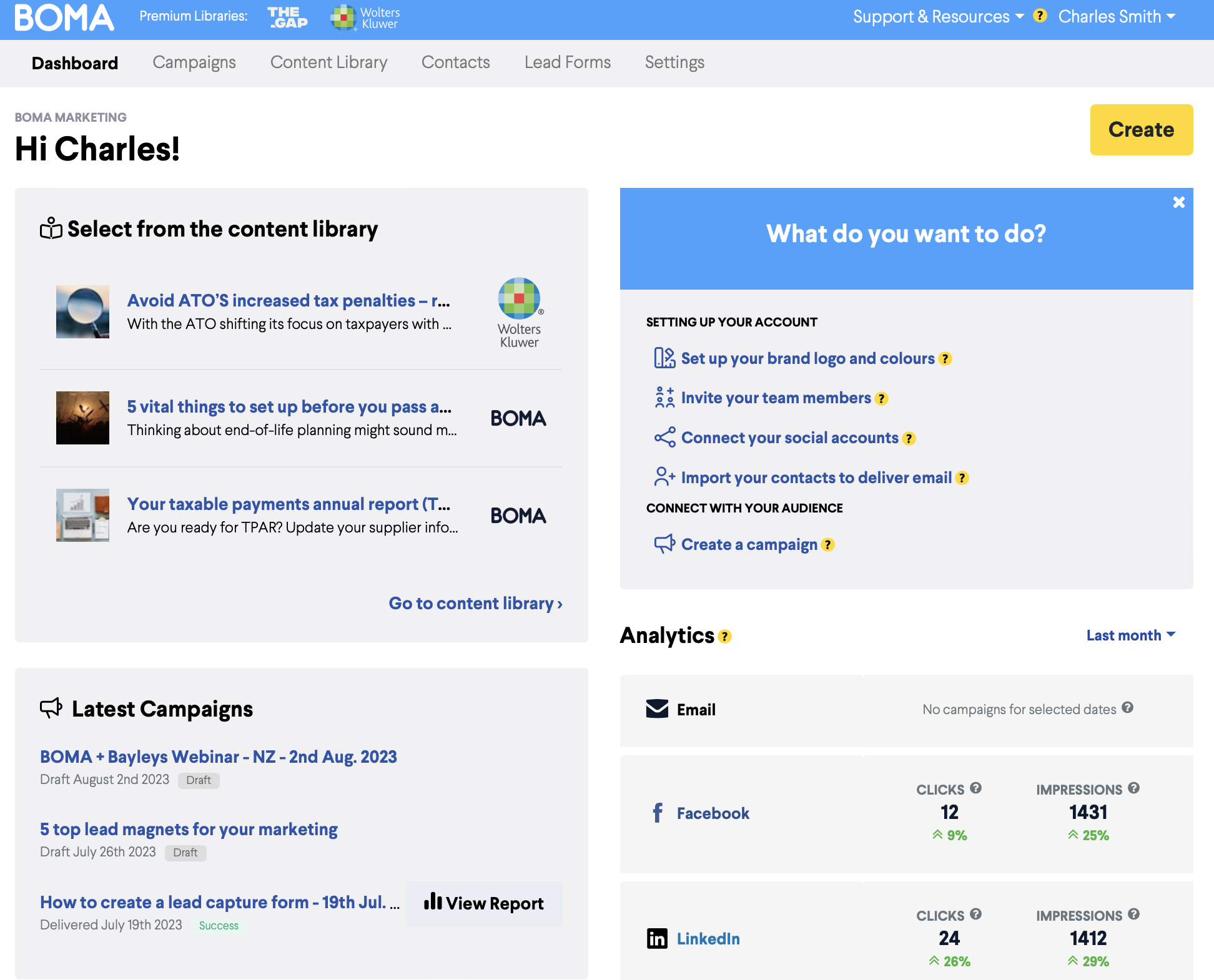
Task: Click help icon next to Analytics heading
Action: click(724, 637)
